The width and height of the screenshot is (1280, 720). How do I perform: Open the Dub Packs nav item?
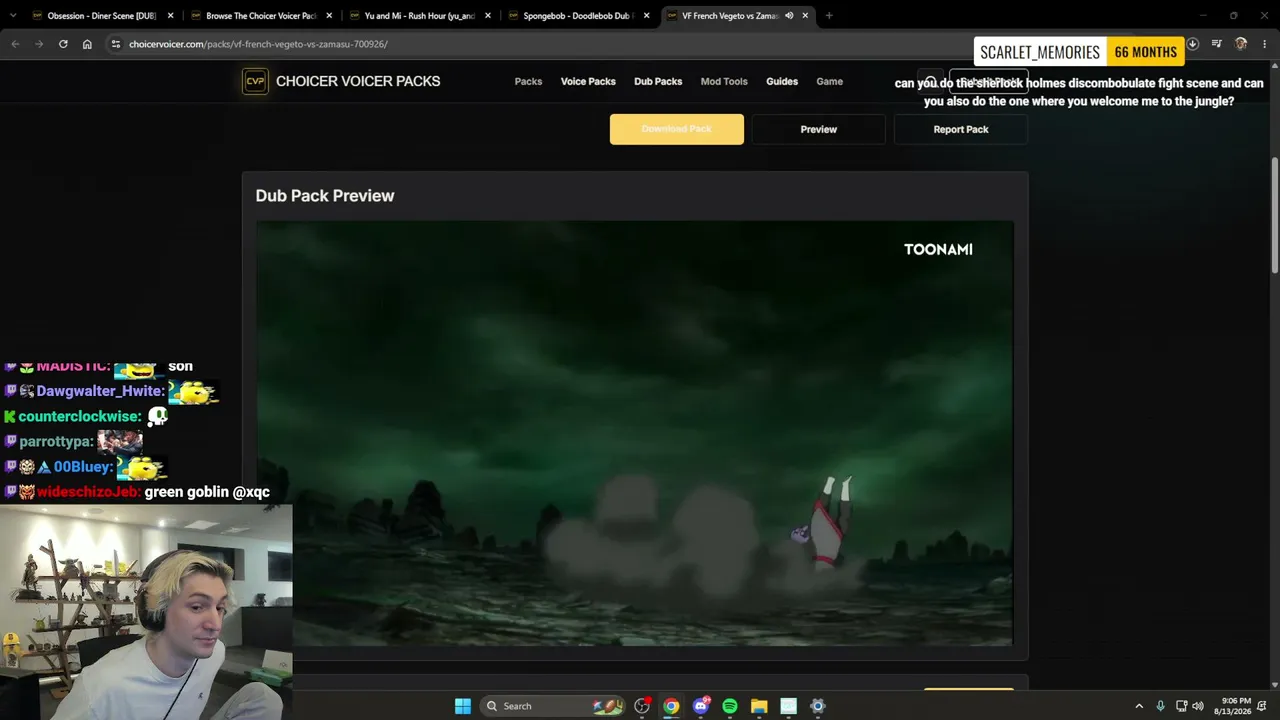coord(658,82)
